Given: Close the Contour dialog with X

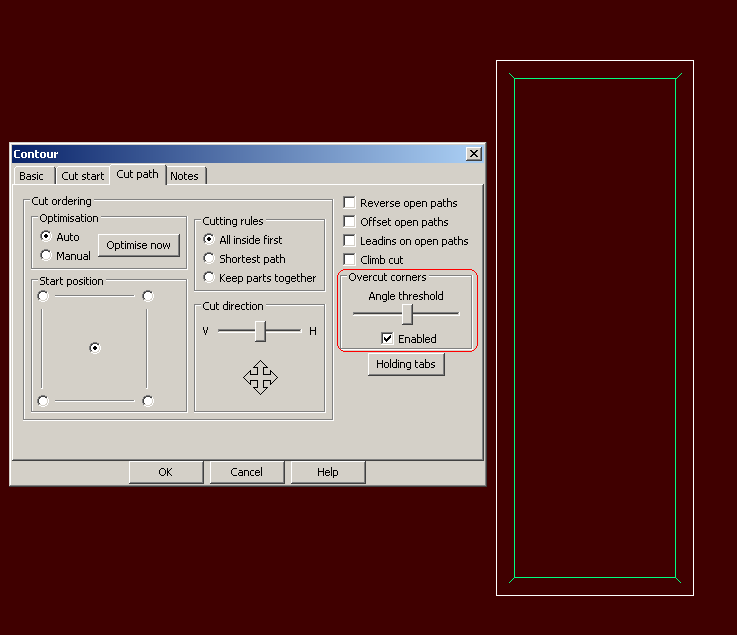Looking at the screenshot, I should coord(474,154).
